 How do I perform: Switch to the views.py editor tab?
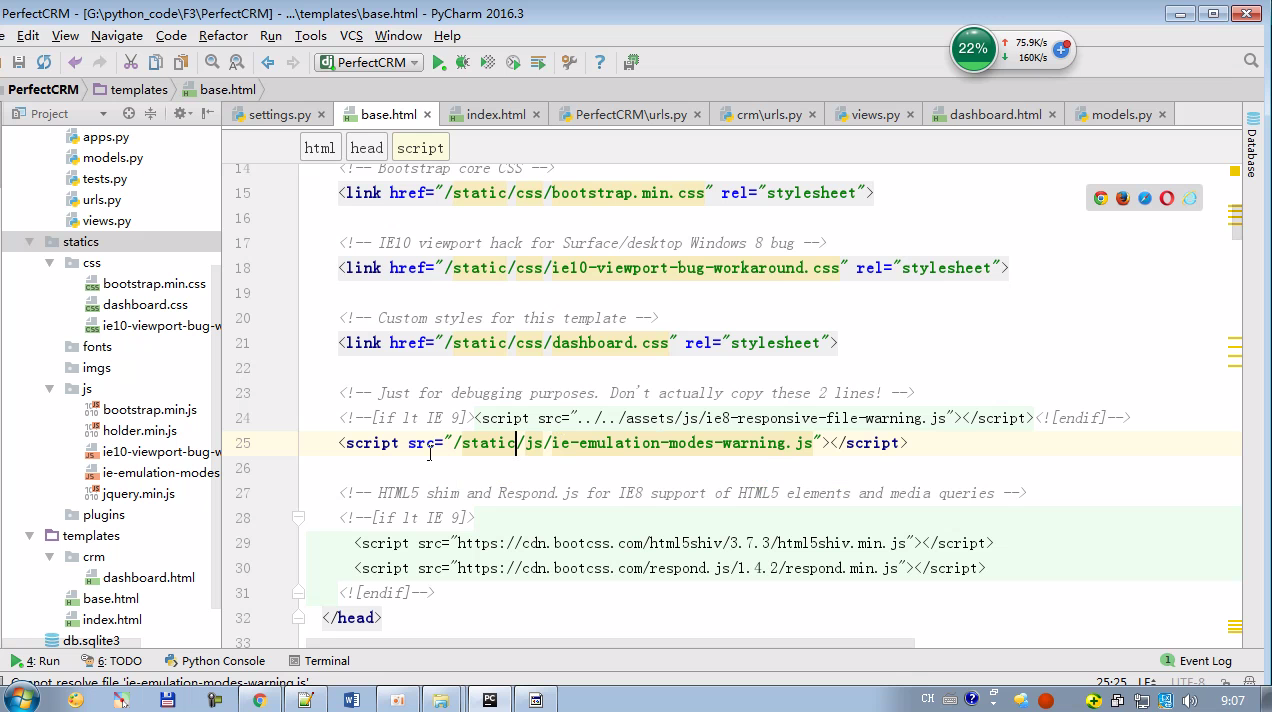[x=874, y=115]
